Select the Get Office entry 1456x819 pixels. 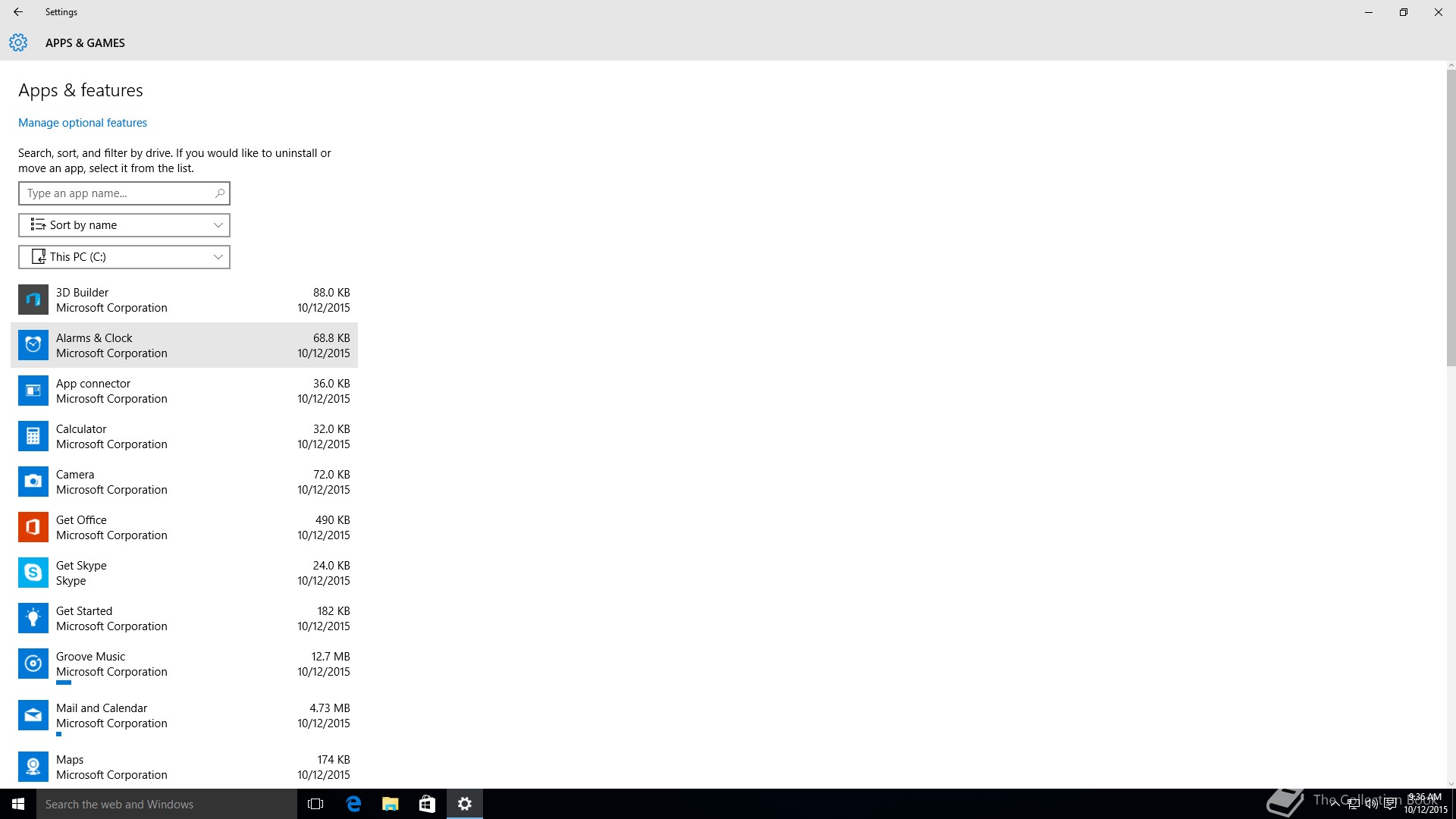pos(184,527)
